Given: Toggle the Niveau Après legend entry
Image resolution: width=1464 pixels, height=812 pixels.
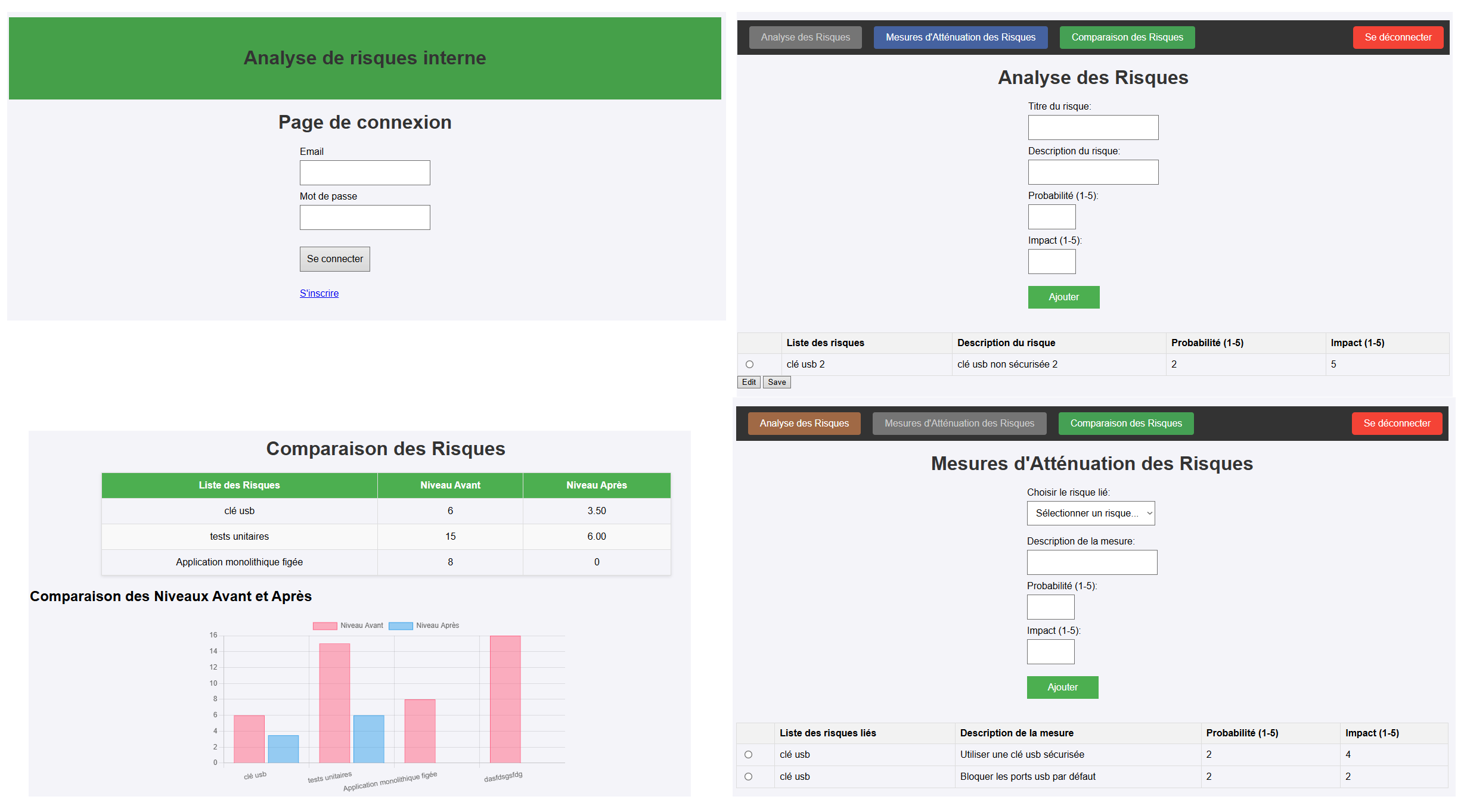Looking at the screenshot, I should 424,626.
